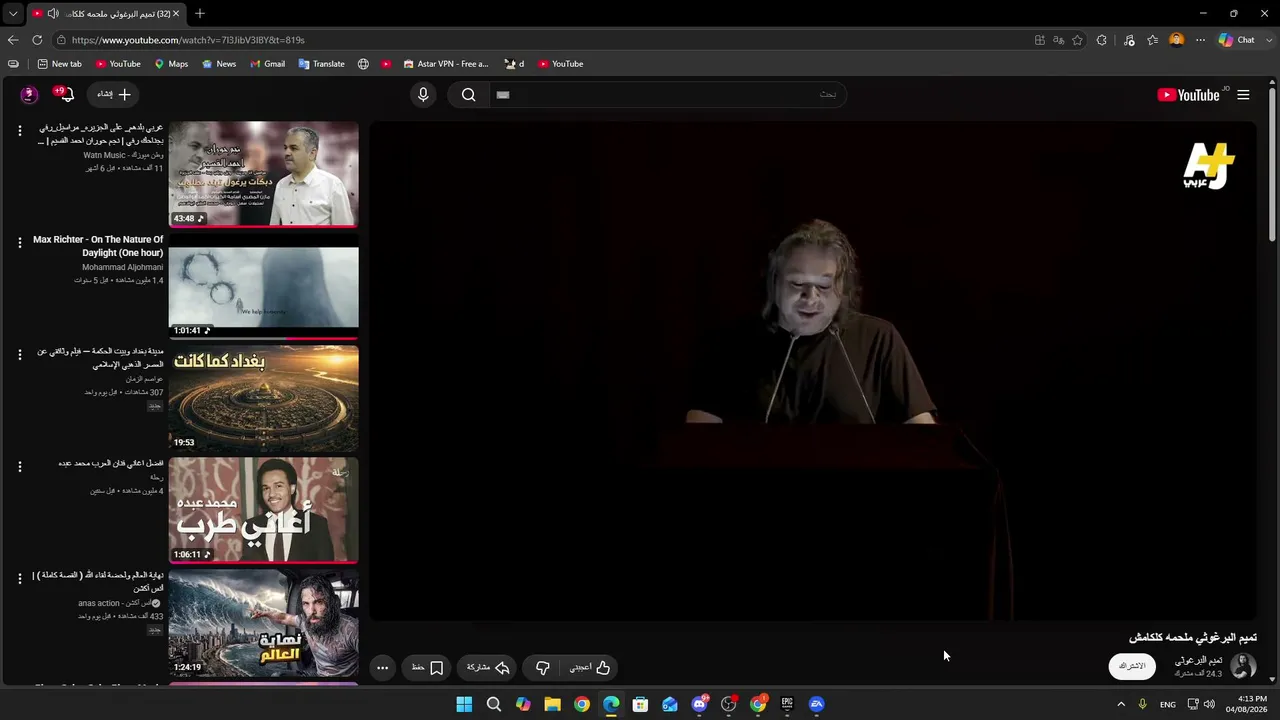
Task: Like the video with thumbs-up button
Action: pyautogui.click(x=590, y=668)
